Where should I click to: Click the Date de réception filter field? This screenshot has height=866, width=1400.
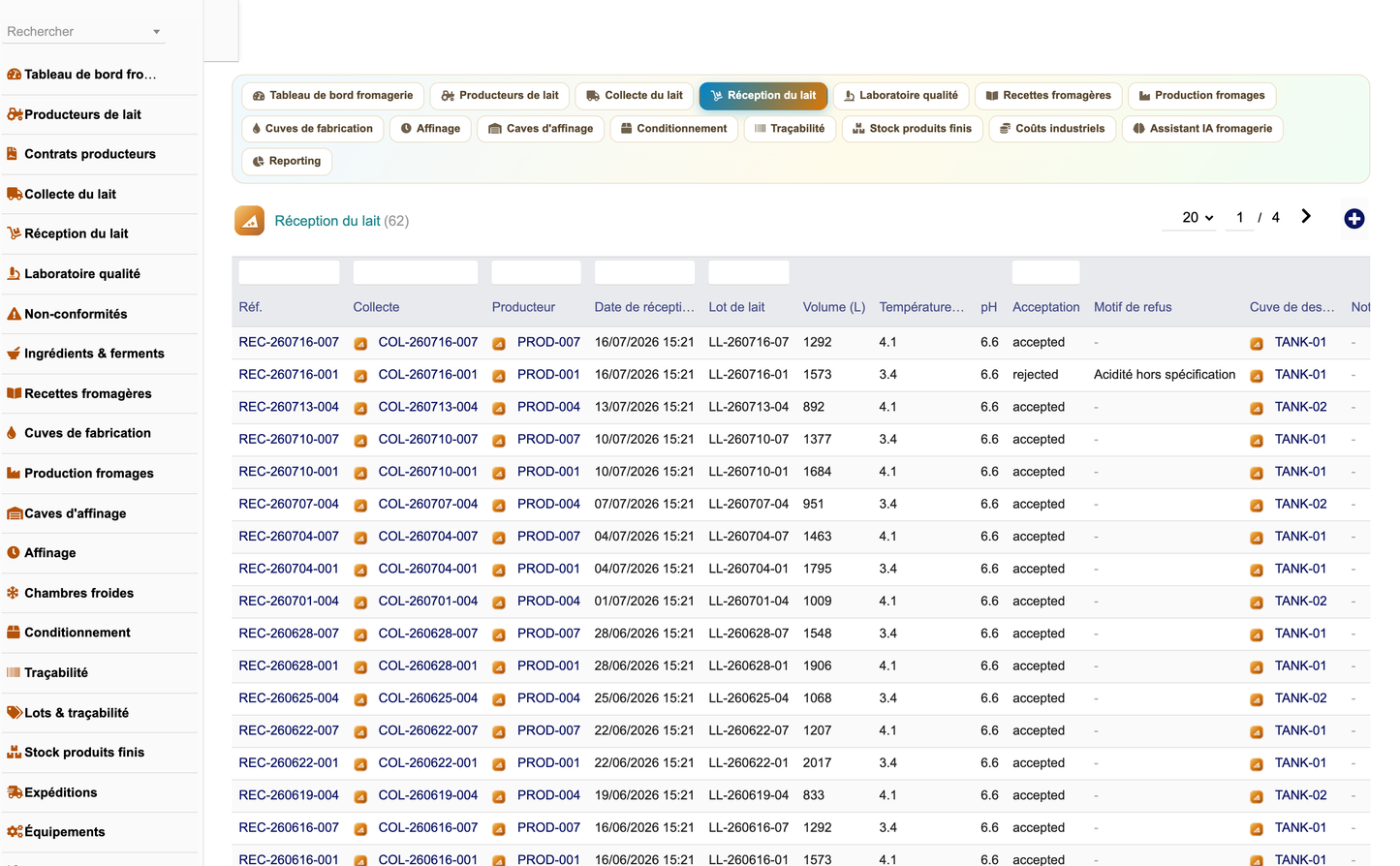tap(644, 272)
